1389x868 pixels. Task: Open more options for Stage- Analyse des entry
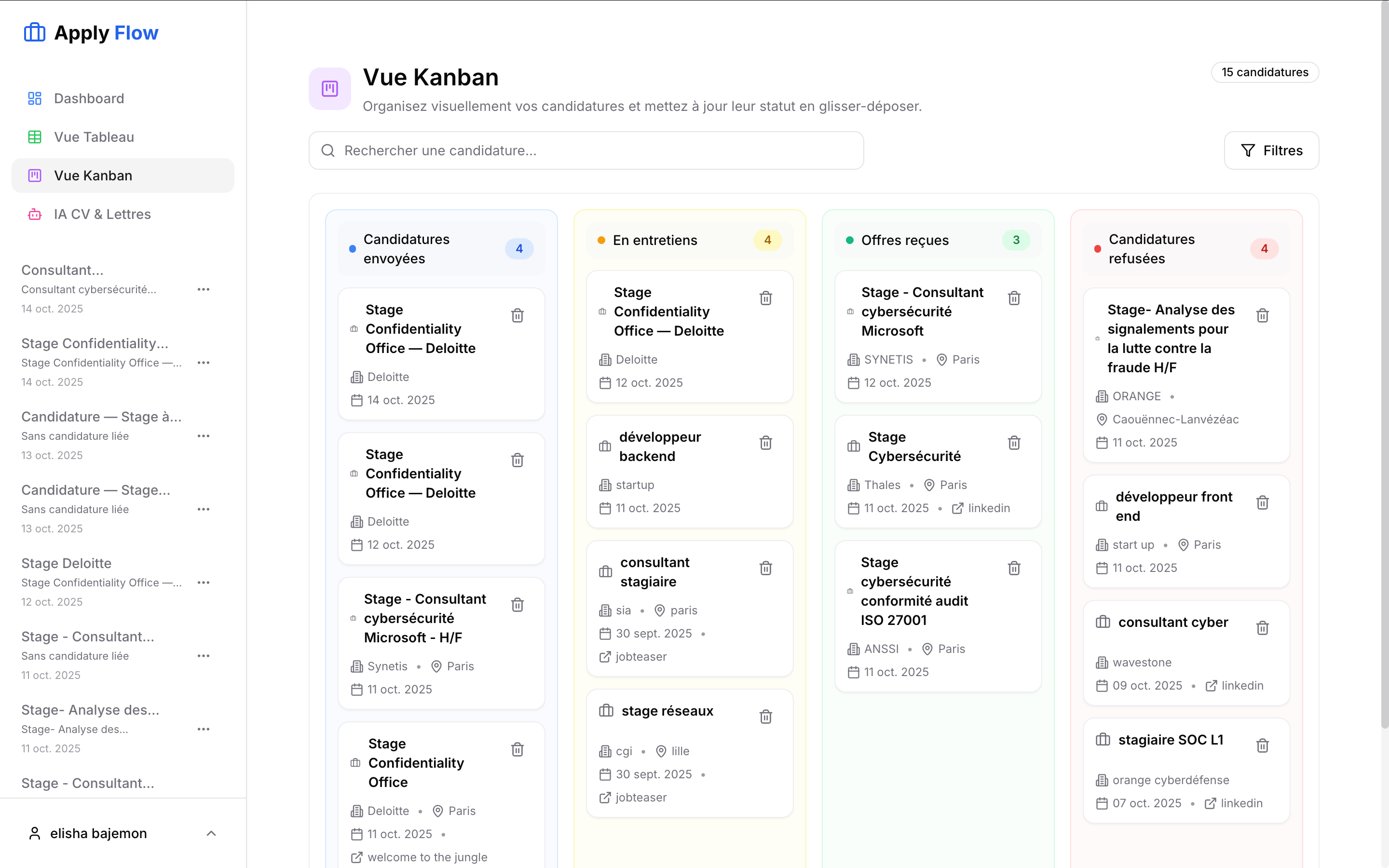pos(203,729)
